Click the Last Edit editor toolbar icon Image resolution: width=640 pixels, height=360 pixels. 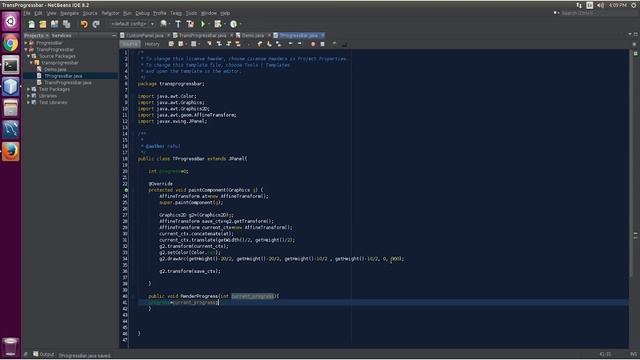click(x=171, y=44)
